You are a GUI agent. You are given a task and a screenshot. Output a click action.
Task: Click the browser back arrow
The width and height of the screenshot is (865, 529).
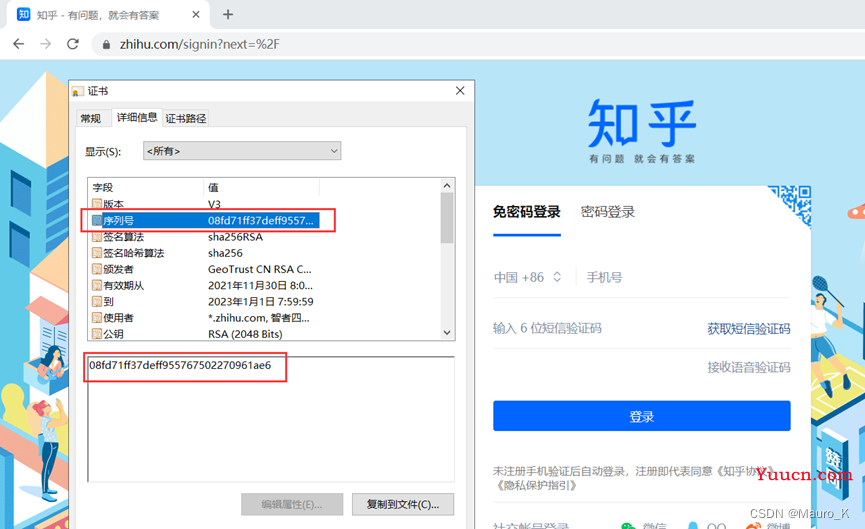19,44
